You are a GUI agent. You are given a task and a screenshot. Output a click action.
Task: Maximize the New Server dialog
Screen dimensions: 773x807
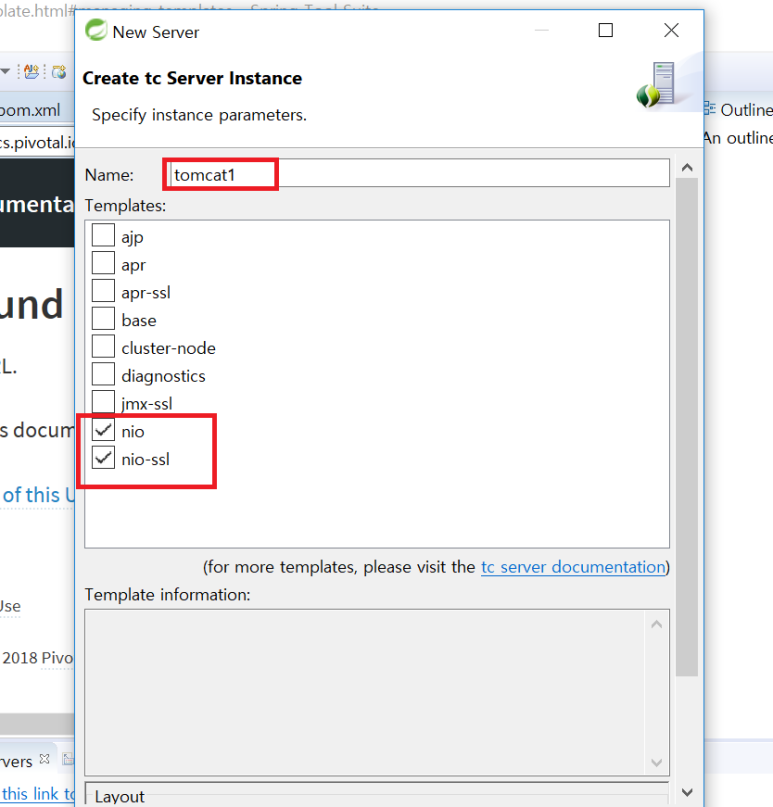[606, 30]
